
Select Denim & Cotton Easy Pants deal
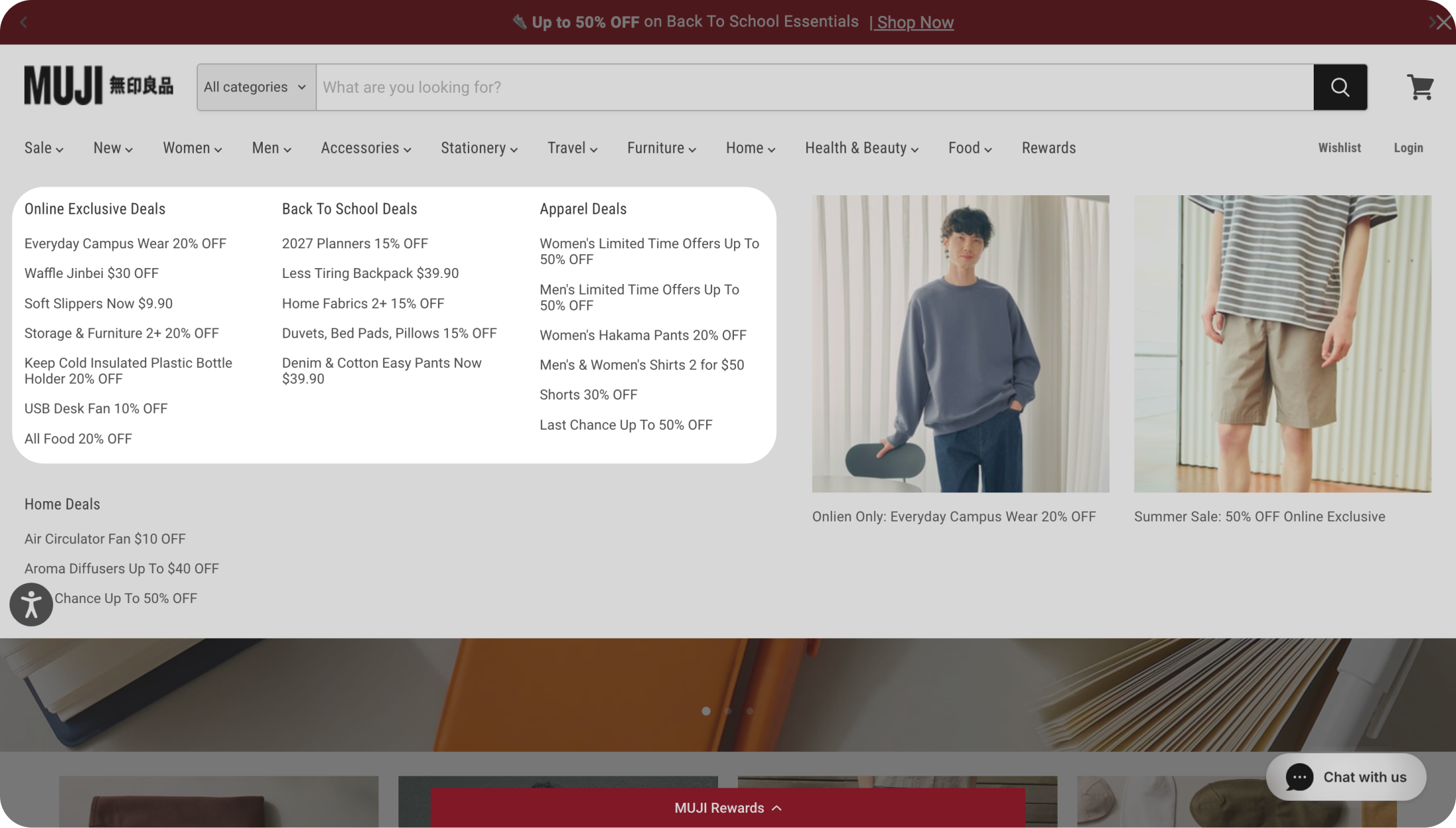382,371
